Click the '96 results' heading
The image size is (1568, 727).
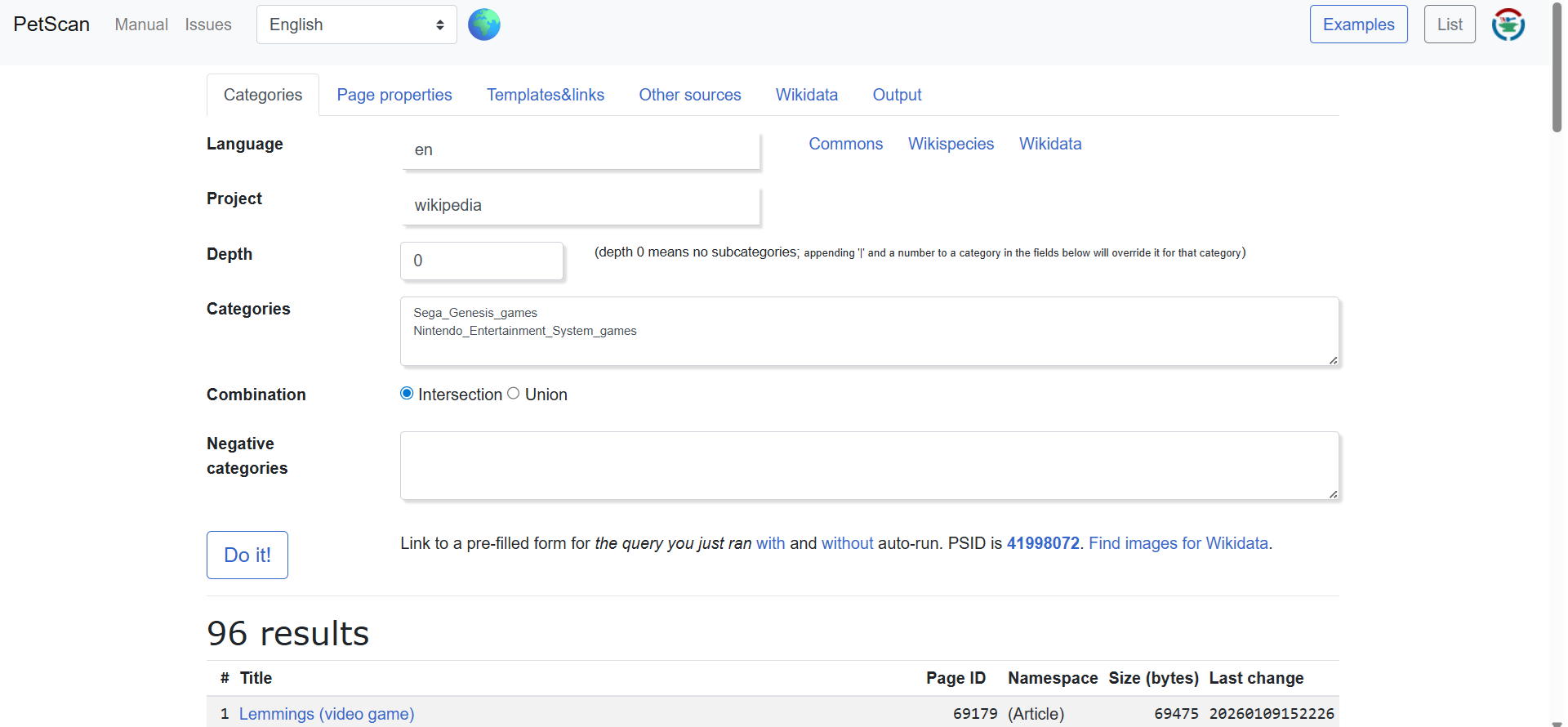pos(288,633)
